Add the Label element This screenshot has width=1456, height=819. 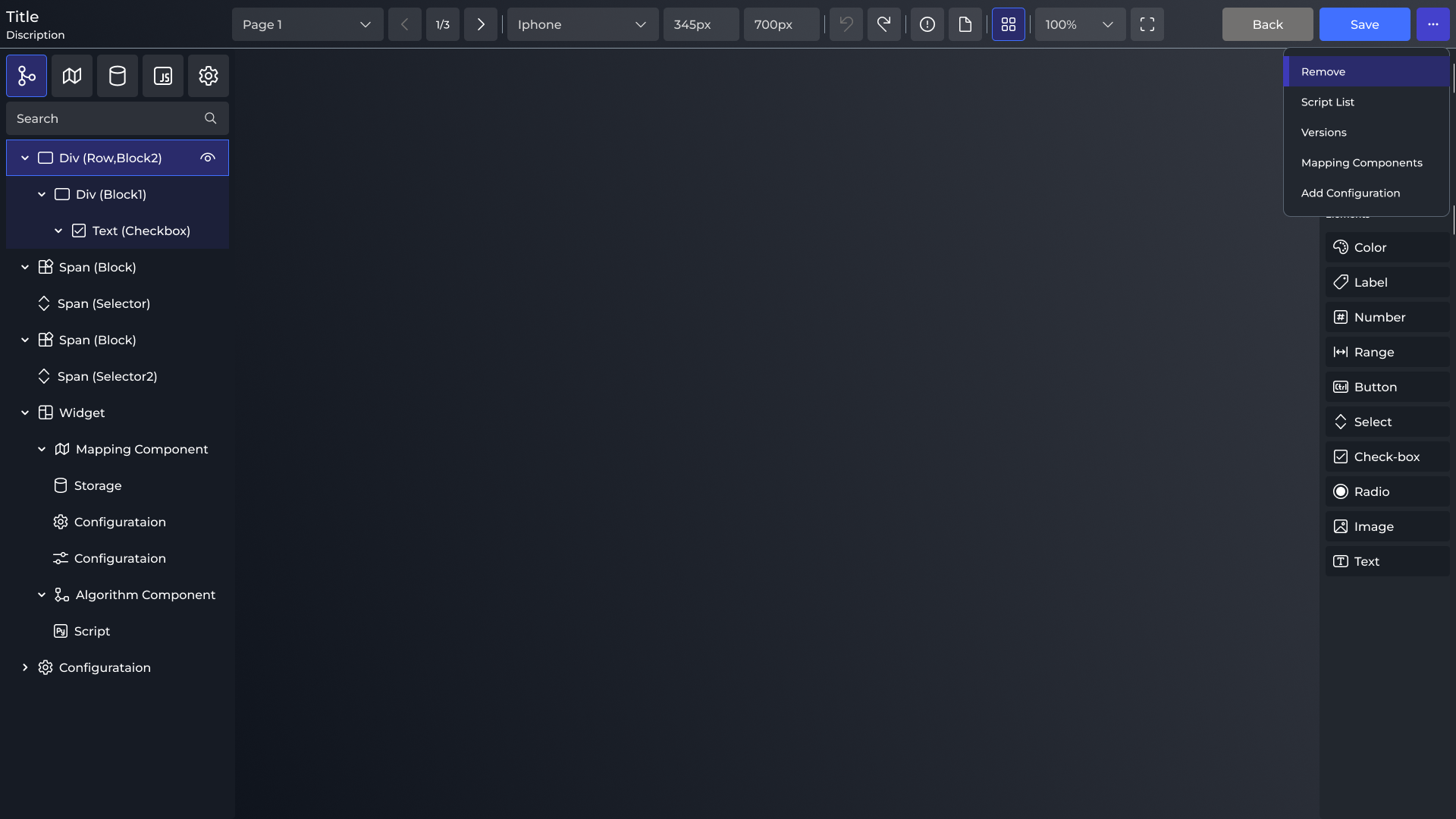point(1388,282)
